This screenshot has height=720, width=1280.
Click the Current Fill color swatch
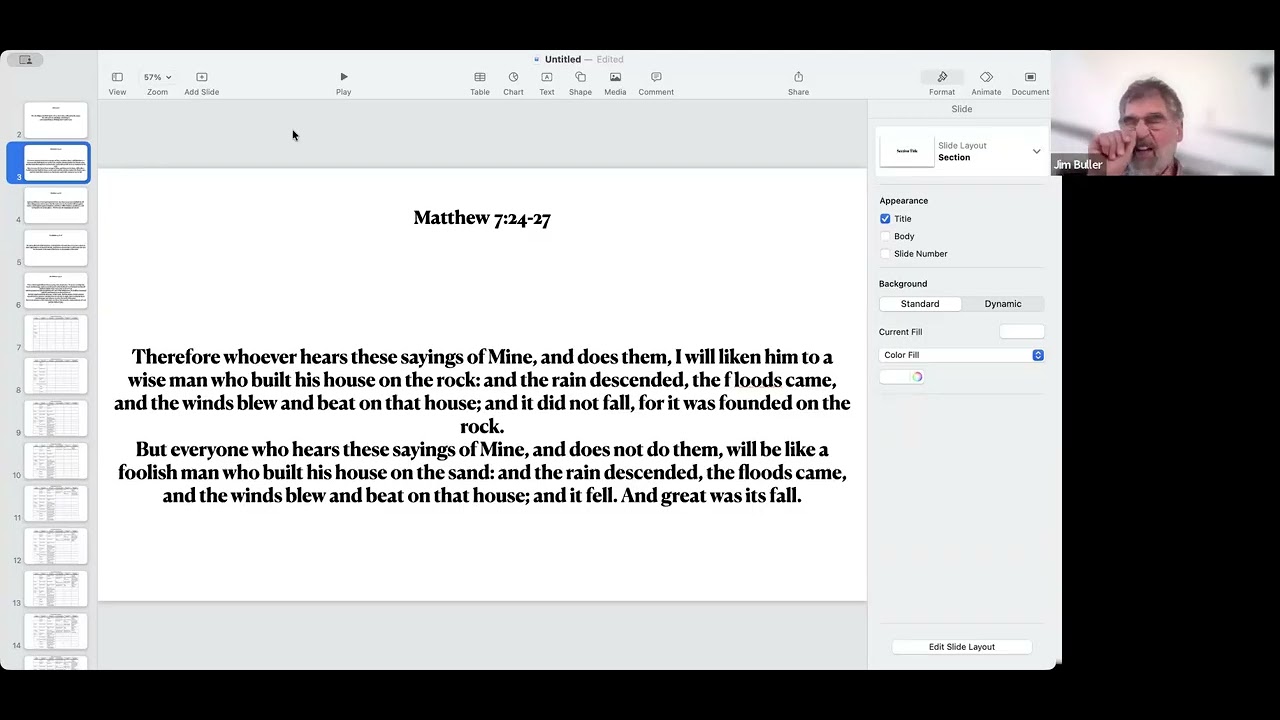tap(1021, 332)
